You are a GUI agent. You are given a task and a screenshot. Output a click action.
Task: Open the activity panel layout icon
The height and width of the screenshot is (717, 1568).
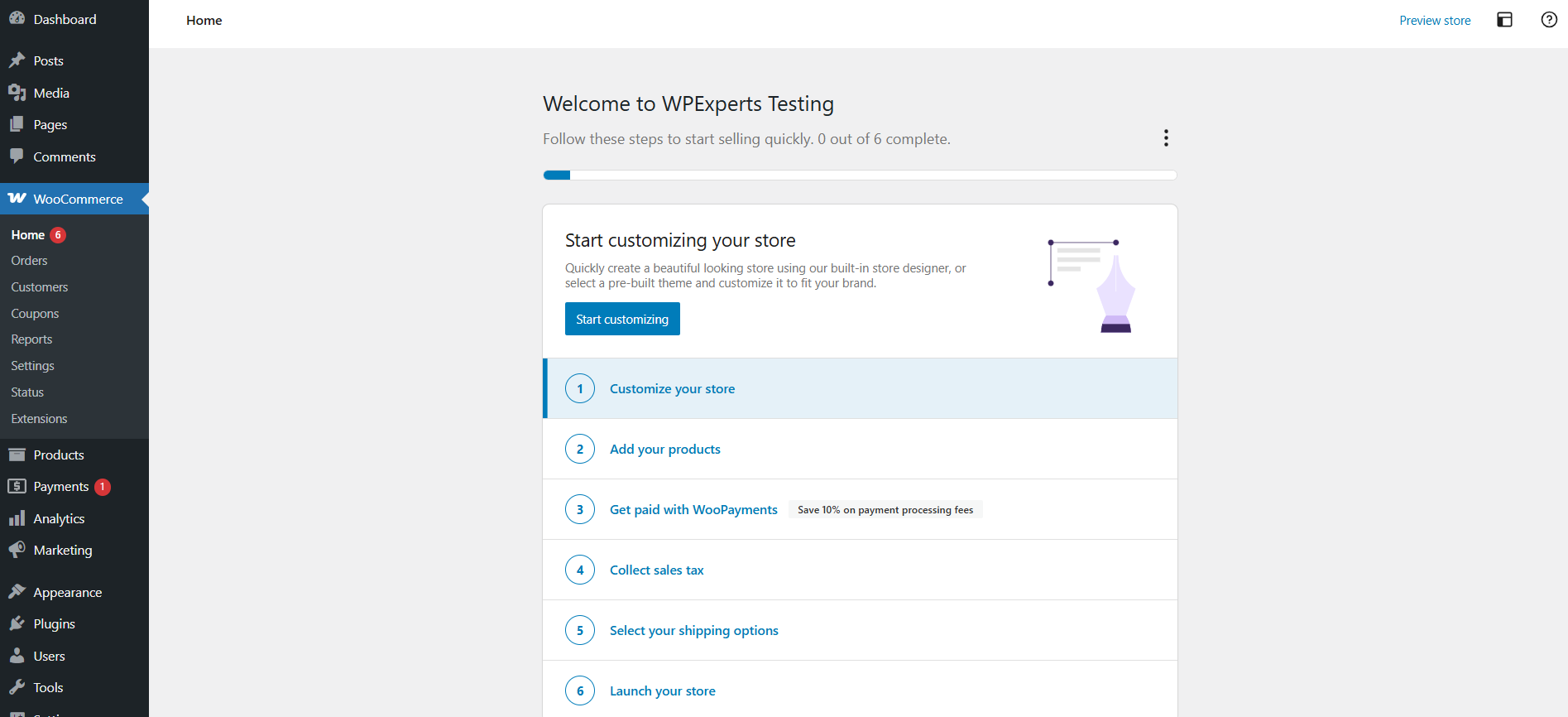tap(1505, 20)
